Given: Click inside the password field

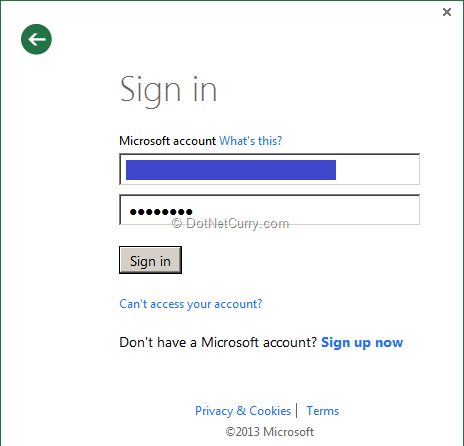Looking at the screenshot, I should click(x=269, y=210).
